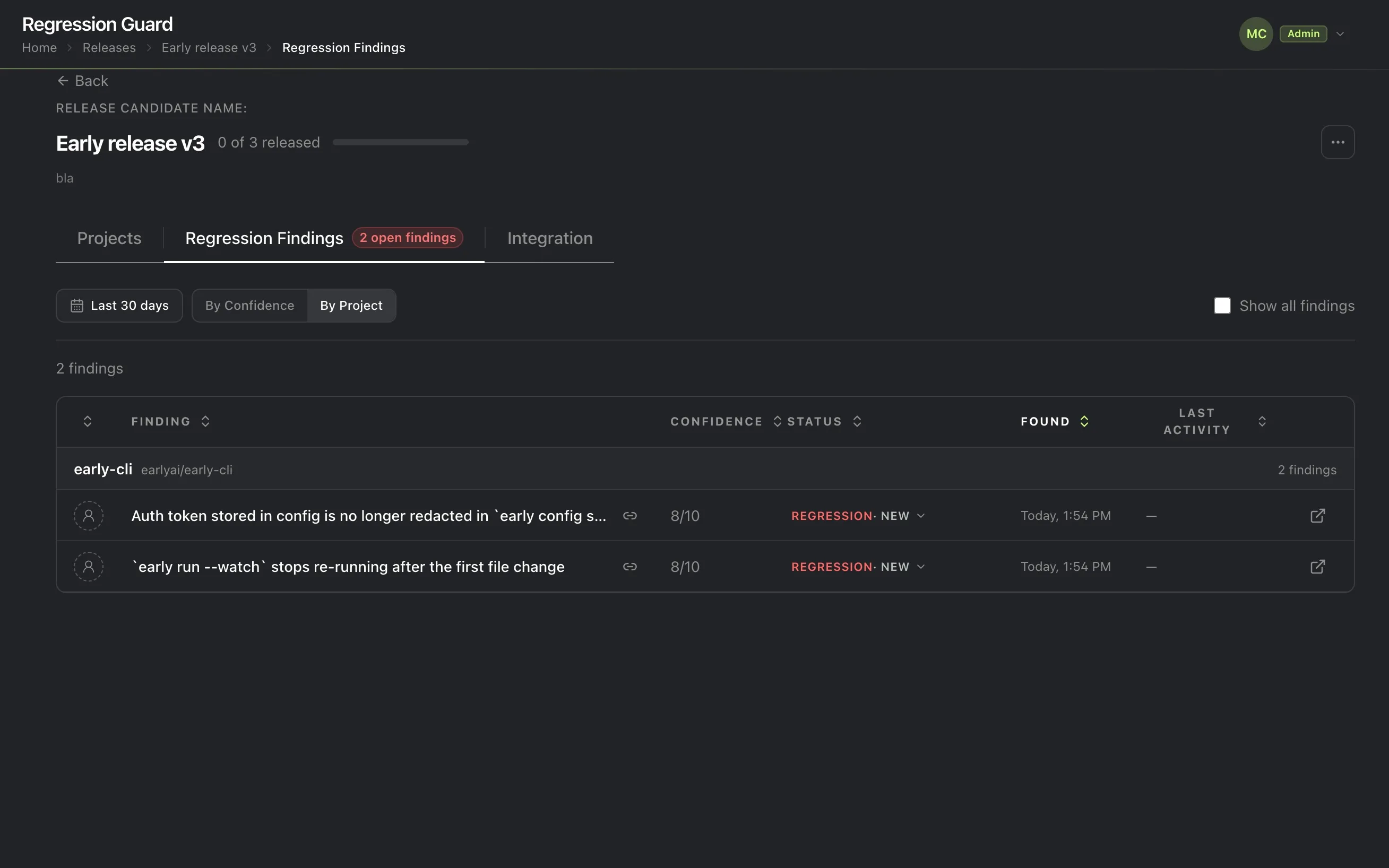Enable the Show all findings checkbox

[x=1222, y=306]
